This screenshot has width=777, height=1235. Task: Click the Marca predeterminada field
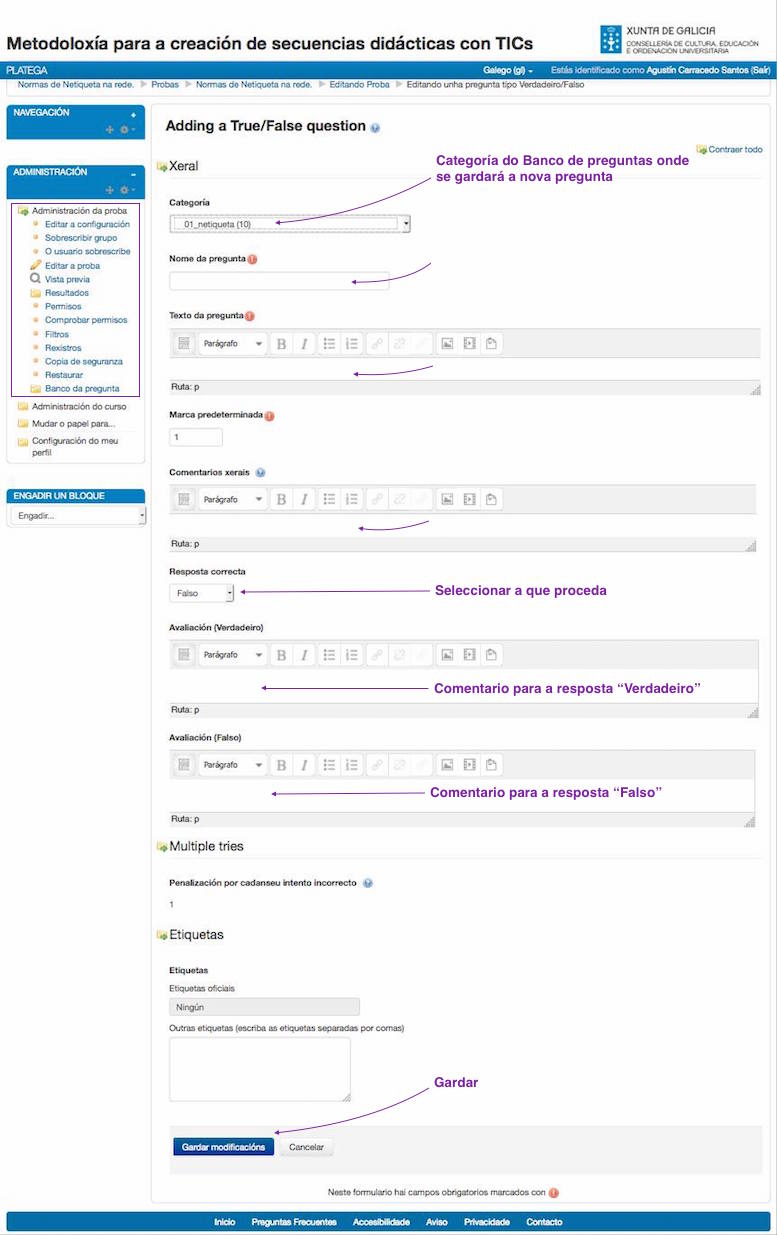click(196, 437)
